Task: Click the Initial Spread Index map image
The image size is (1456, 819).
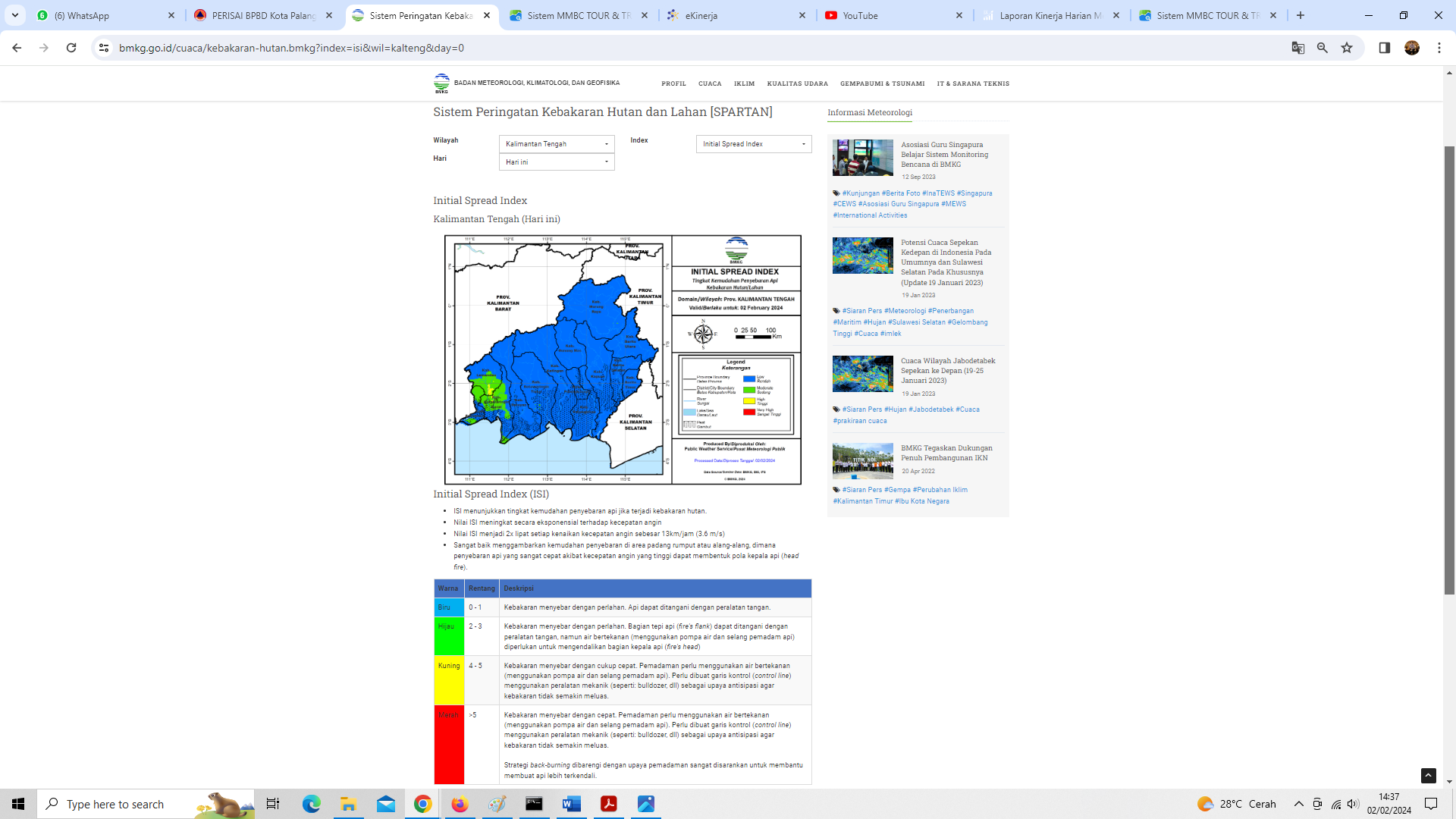Action: (623, 359)
